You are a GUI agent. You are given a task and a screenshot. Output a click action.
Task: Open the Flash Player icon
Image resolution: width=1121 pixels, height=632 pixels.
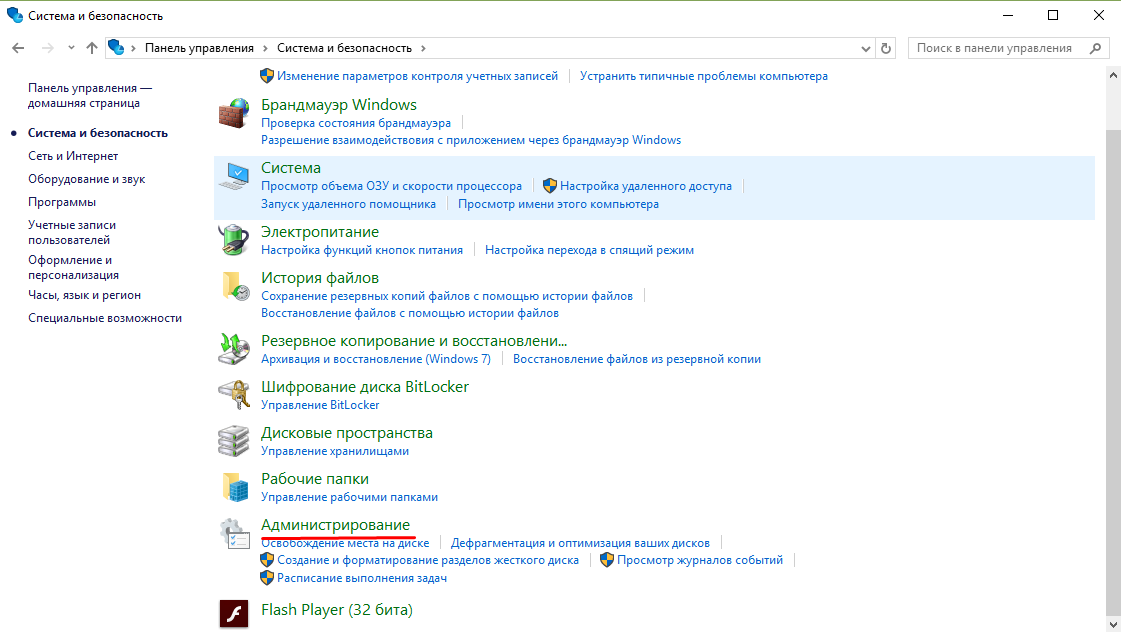(x=233, y=612)
